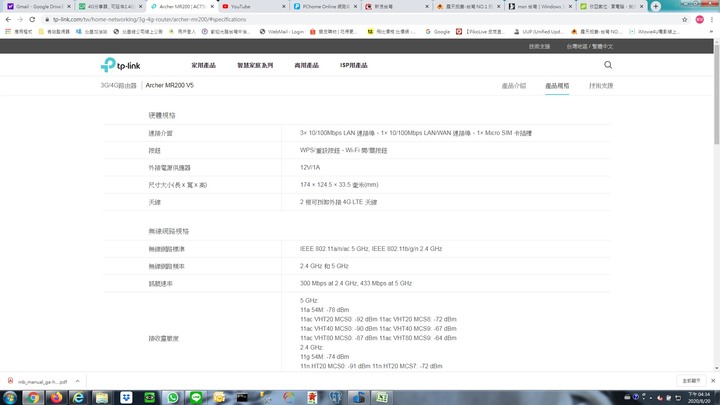Click text 300 Mbps at 2.4 GHz, 433 Mbps
Screen dimensions: 720x405
[x=356, y=283]
